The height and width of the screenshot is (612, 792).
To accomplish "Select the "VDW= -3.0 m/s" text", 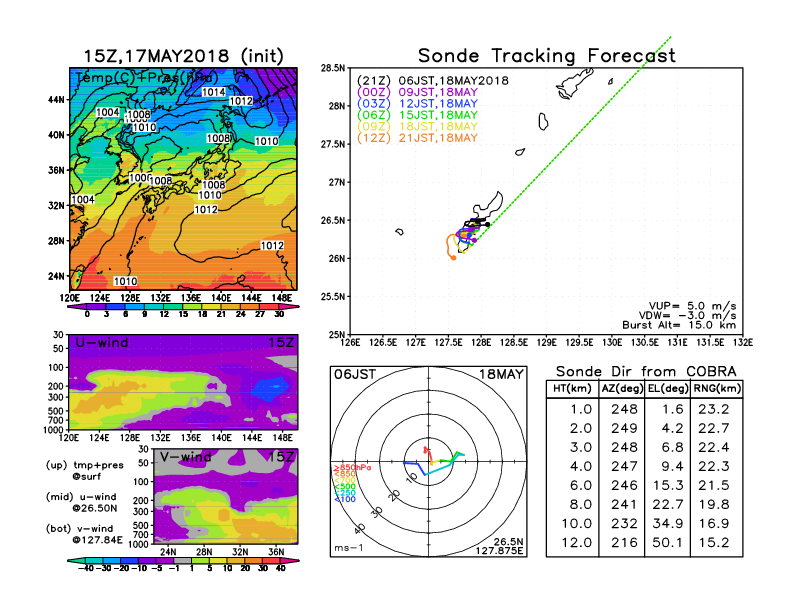I will tap(687, 316).
